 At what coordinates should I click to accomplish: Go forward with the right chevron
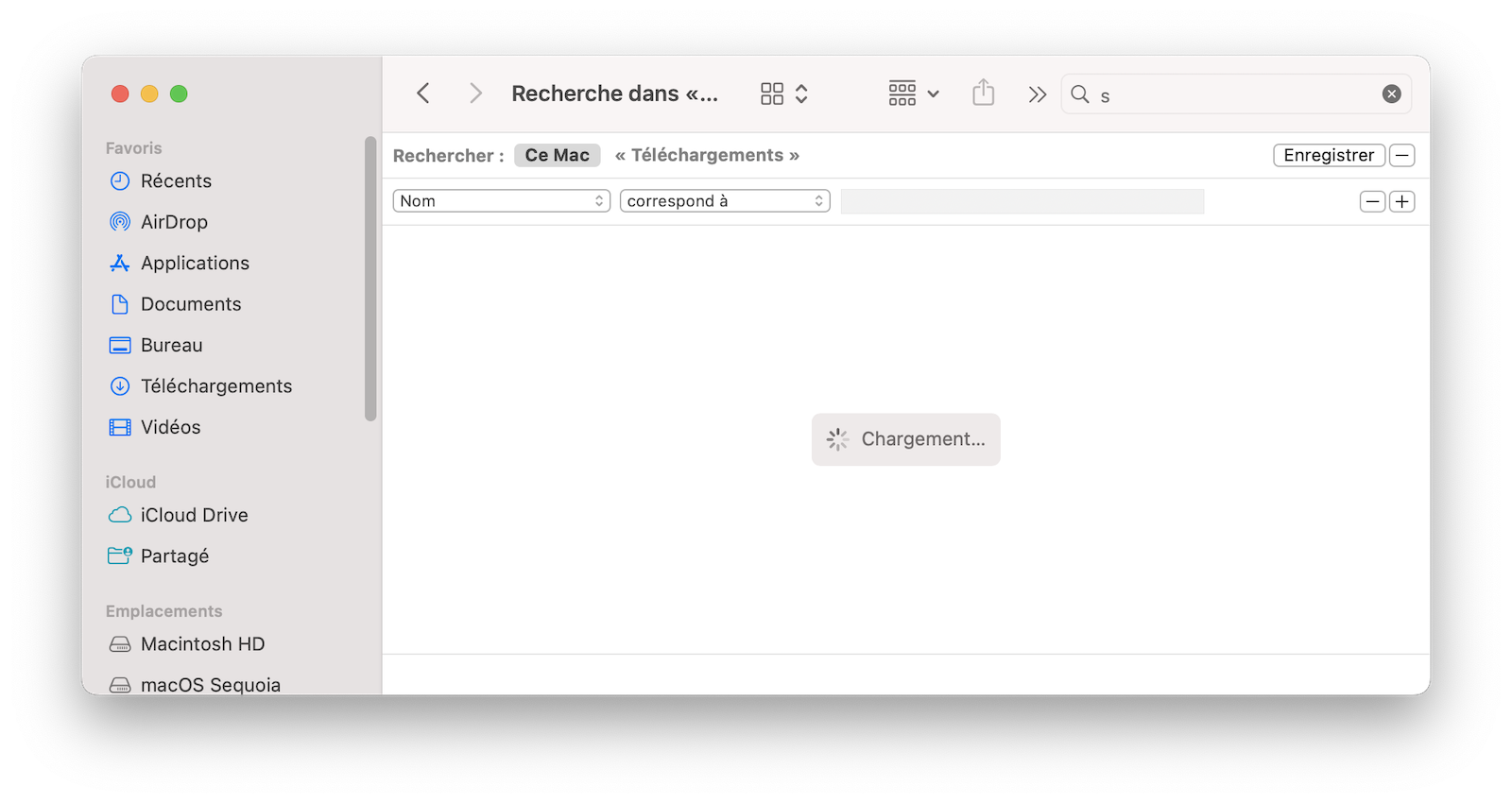point(475,94)
